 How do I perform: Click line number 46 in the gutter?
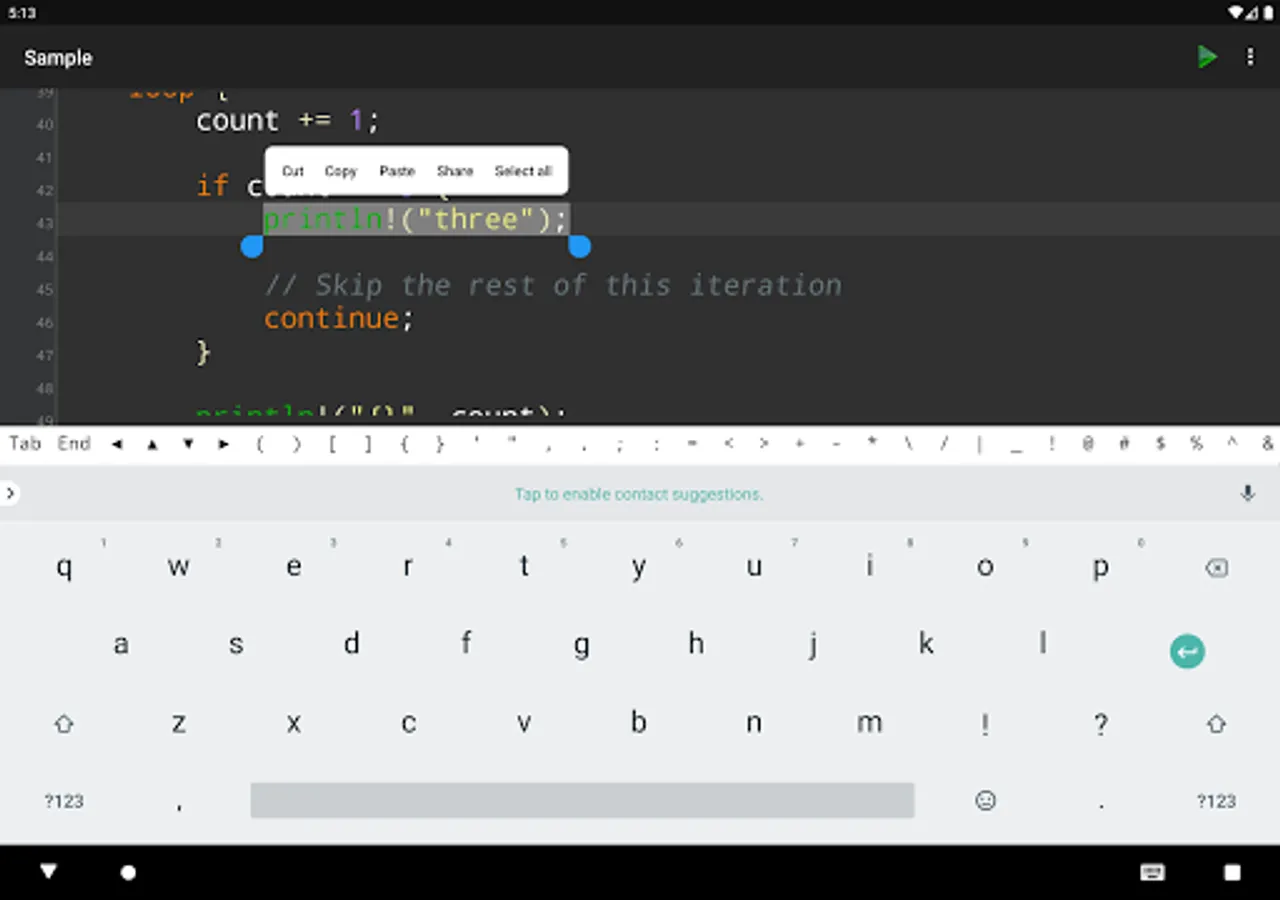(x=45, y=323)
